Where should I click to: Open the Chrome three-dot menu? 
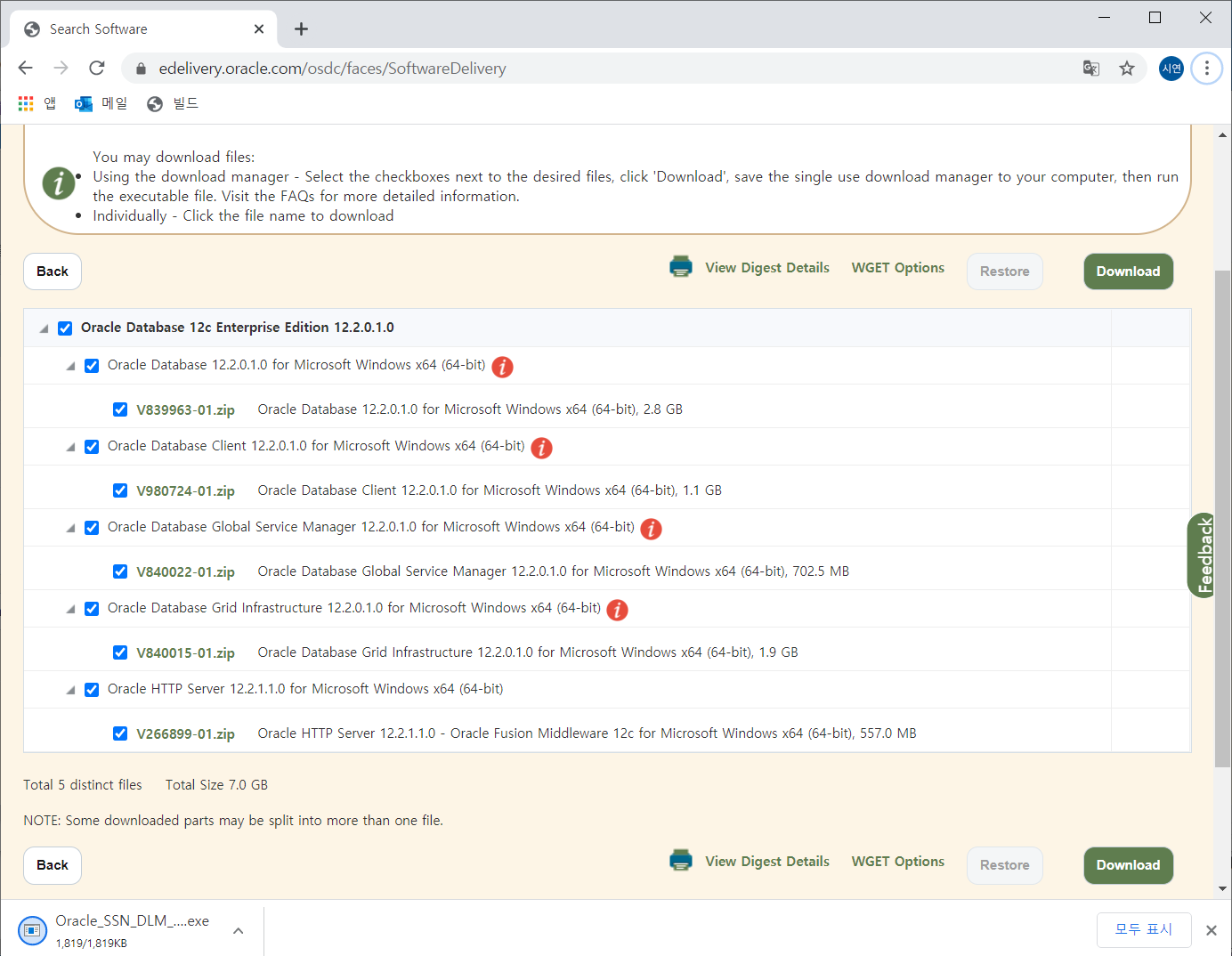[1207, 68]
